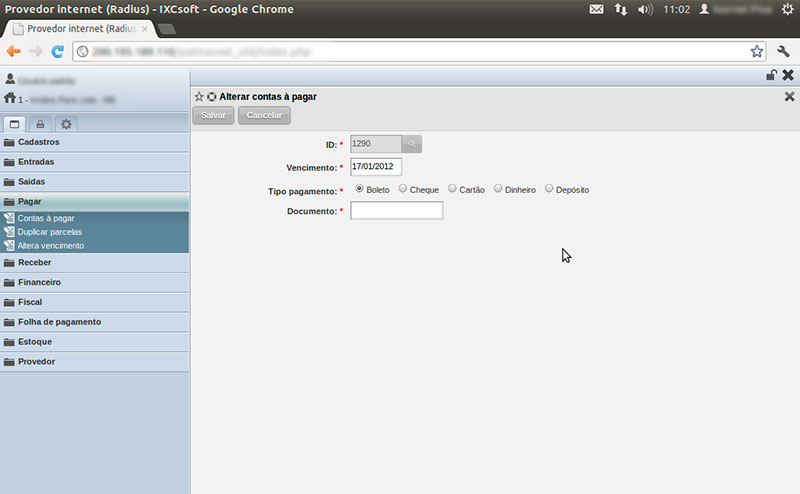Screen dimensions: 800x494
Task: Select the Dinheiro payment type
Action: point(498,189)
